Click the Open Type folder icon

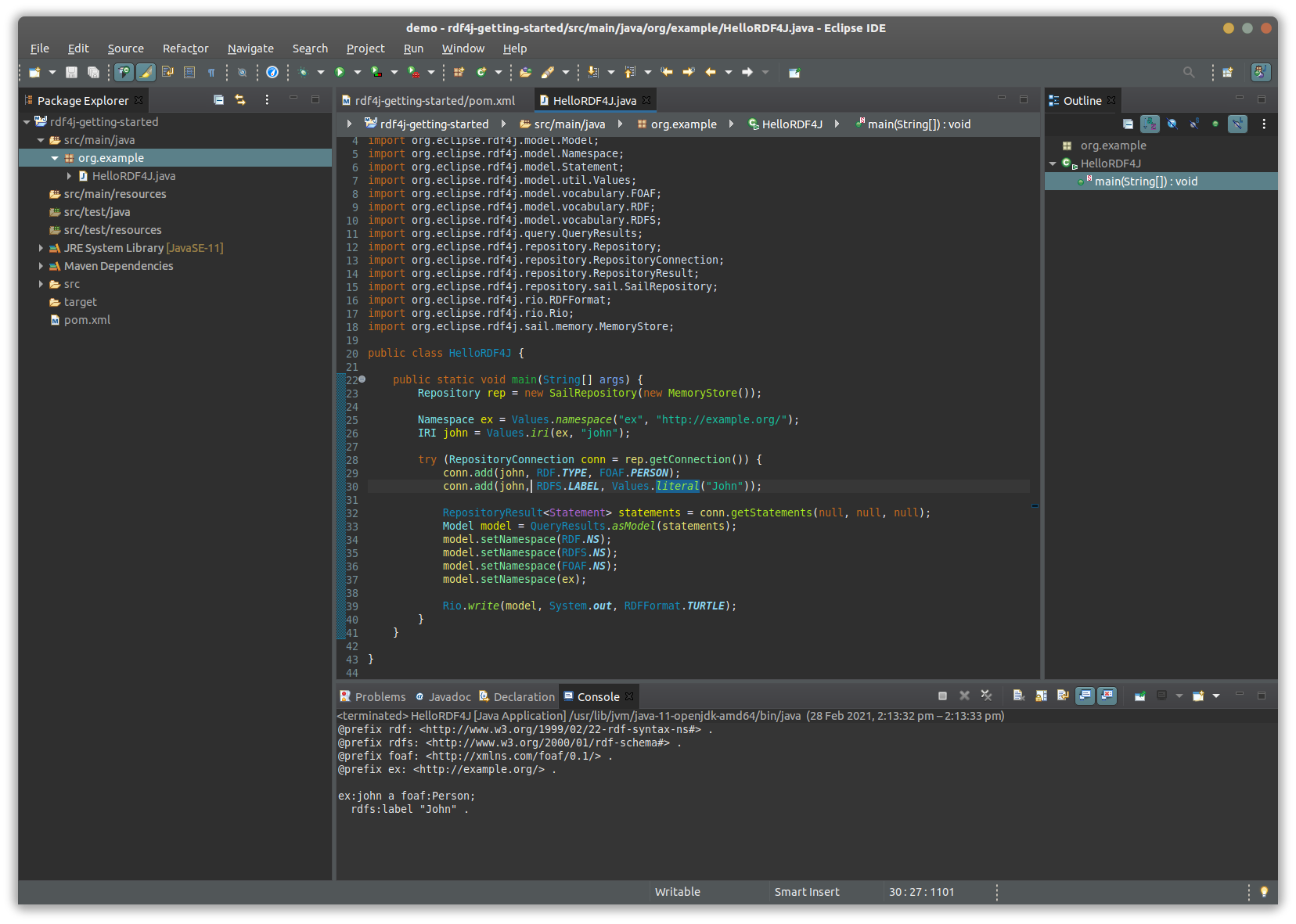(526, 73)
